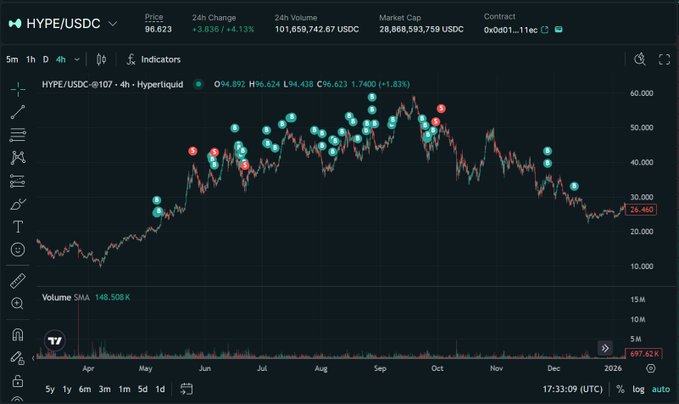679x404 pixels.
Task: Switch to 5m timeframe
Action: [x=12, y=59]
